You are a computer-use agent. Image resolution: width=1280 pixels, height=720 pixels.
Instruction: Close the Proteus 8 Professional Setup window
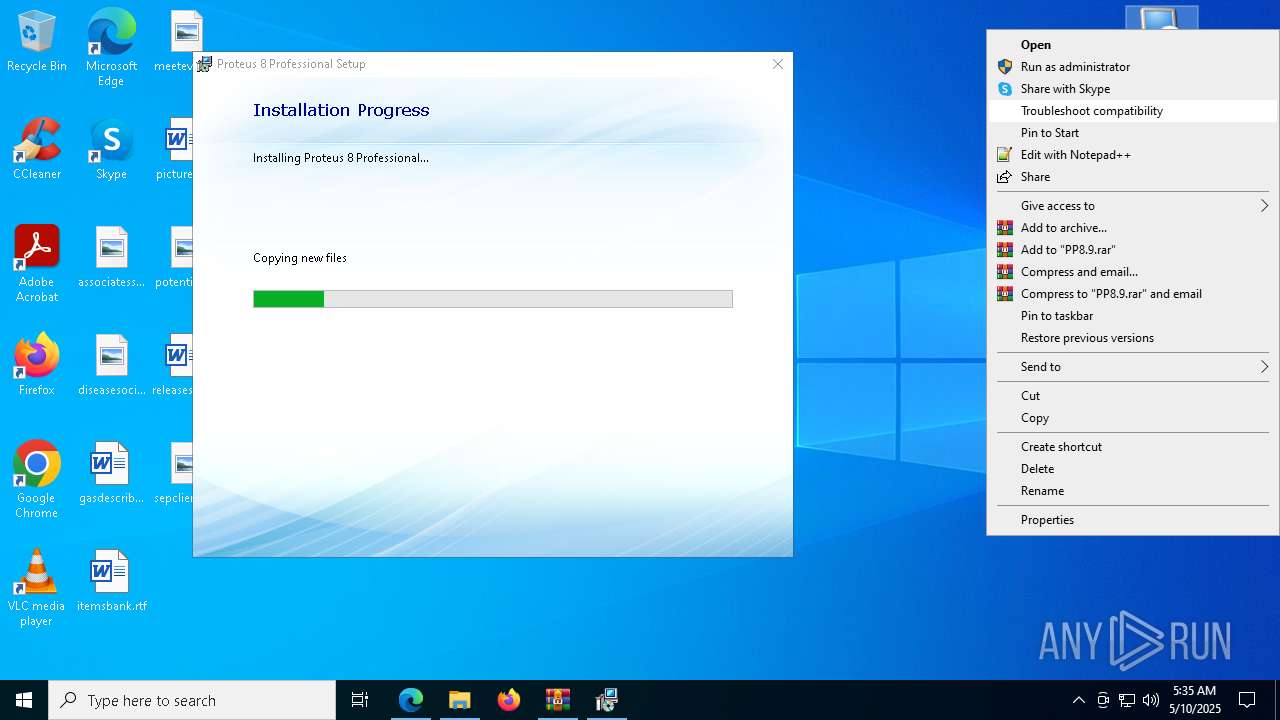(778, 64)
